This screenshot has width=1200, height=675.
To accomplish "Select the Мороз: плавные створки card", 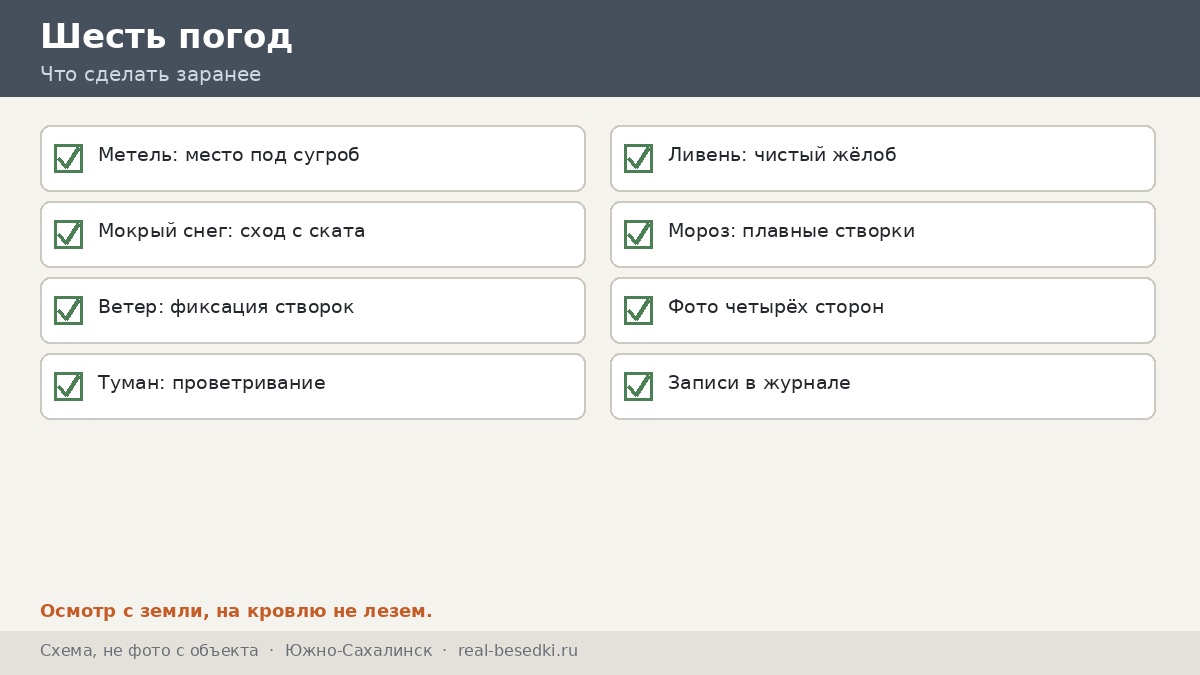I will [883, 234].
